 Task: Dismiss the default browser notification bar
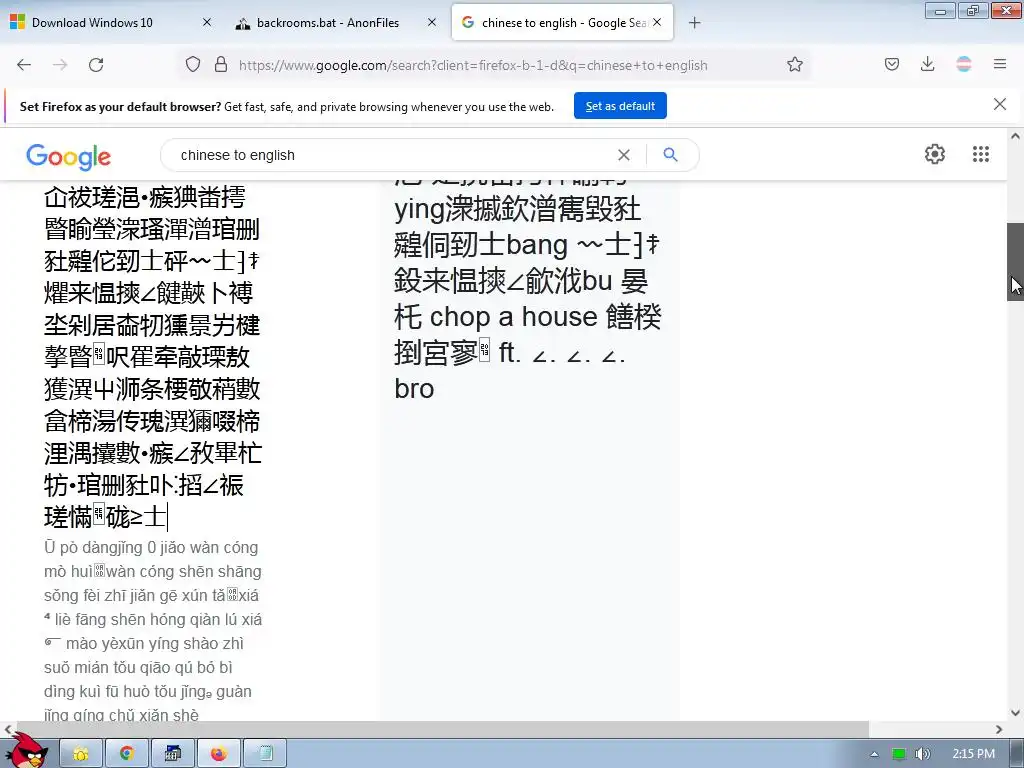point(999,104)
